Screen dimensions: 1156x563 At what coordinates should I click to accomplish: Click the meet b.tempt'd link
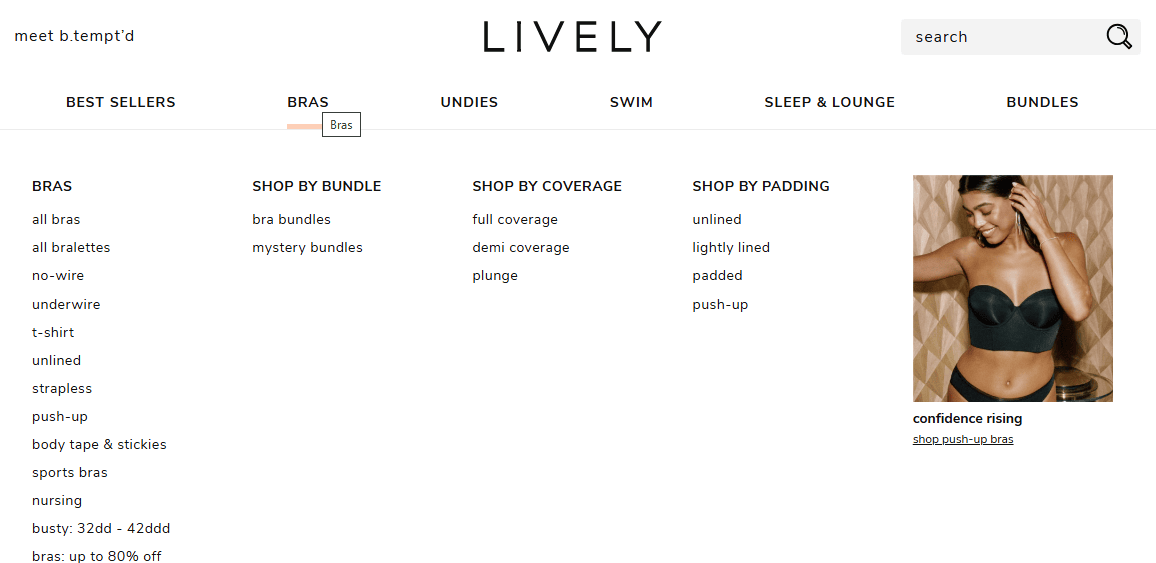pos(74,36)
